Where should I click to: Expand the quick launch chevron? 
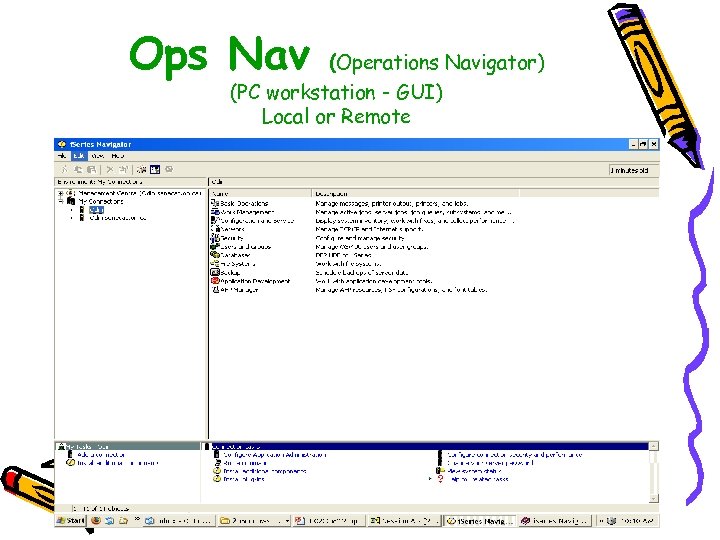[x=137, y=519]
